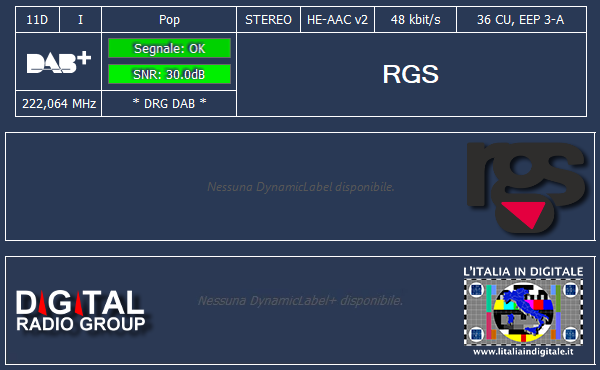Click the station name 'RGS'
This screenshot has height=370, width=600.
(411, 74)
